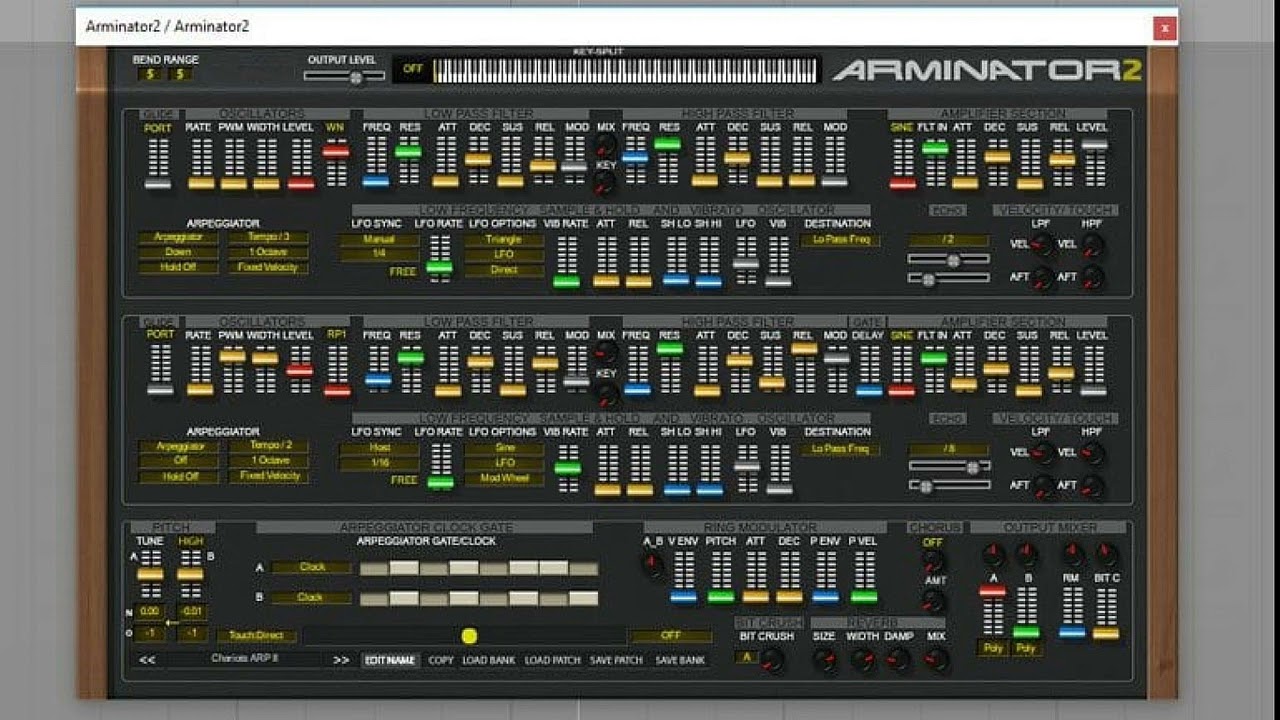
Task: Open the Host LFO sync dropdown
Action: (379, 448)
